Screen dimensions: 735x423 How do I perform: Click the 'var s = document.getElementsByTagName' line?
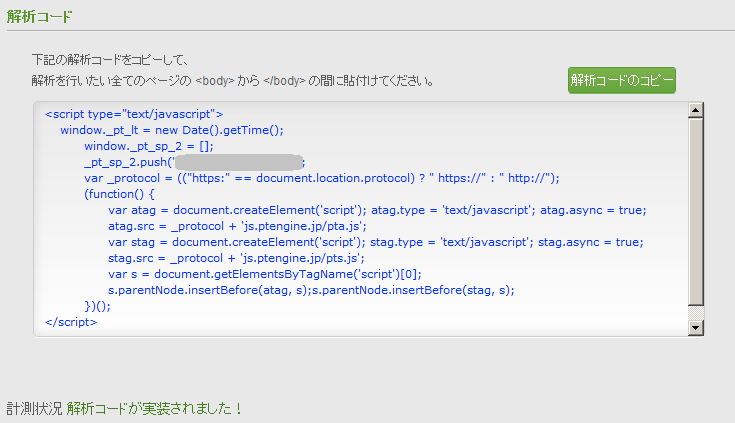[x=264, y=273]
